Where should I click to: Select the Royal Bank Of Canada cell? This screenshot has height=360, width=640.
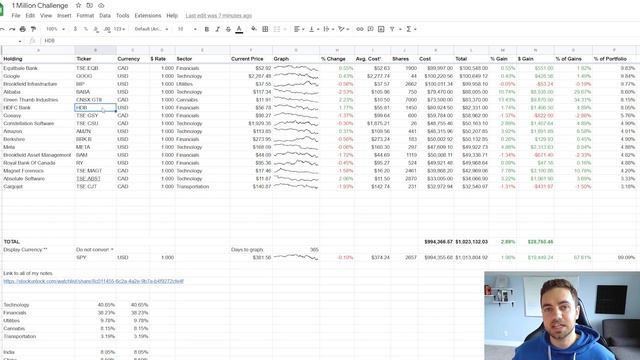[x=38, y=163]
